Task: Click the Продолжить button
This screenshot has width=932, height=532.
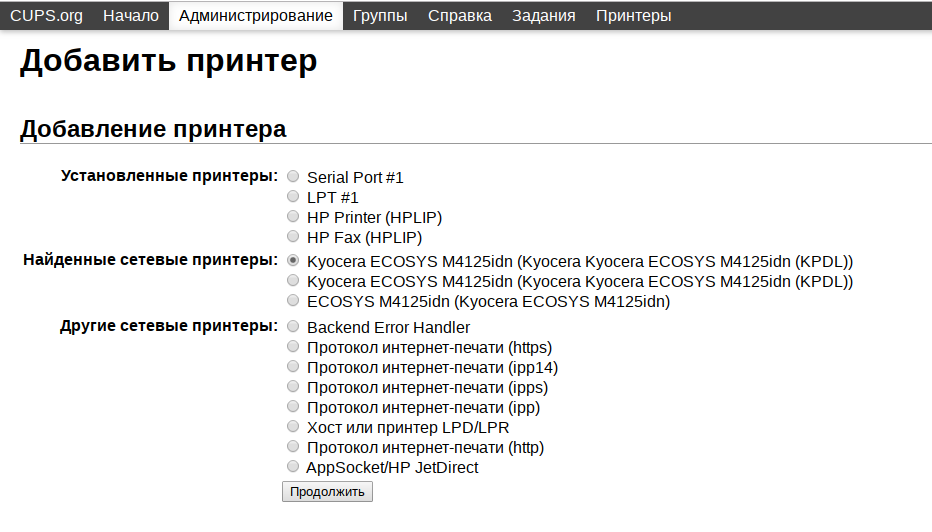Action: click(327, 492)
